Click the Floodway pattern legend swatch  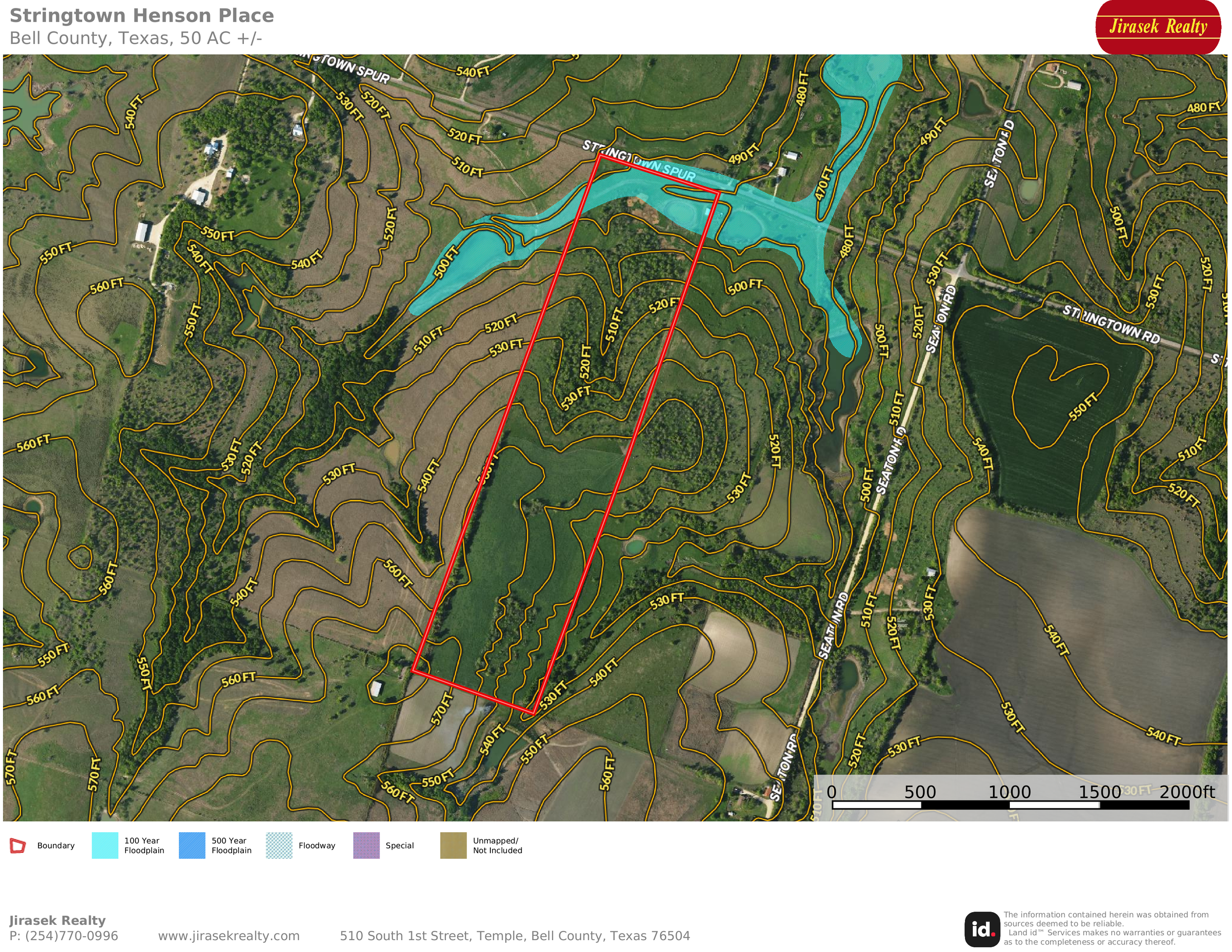(278, 846)
